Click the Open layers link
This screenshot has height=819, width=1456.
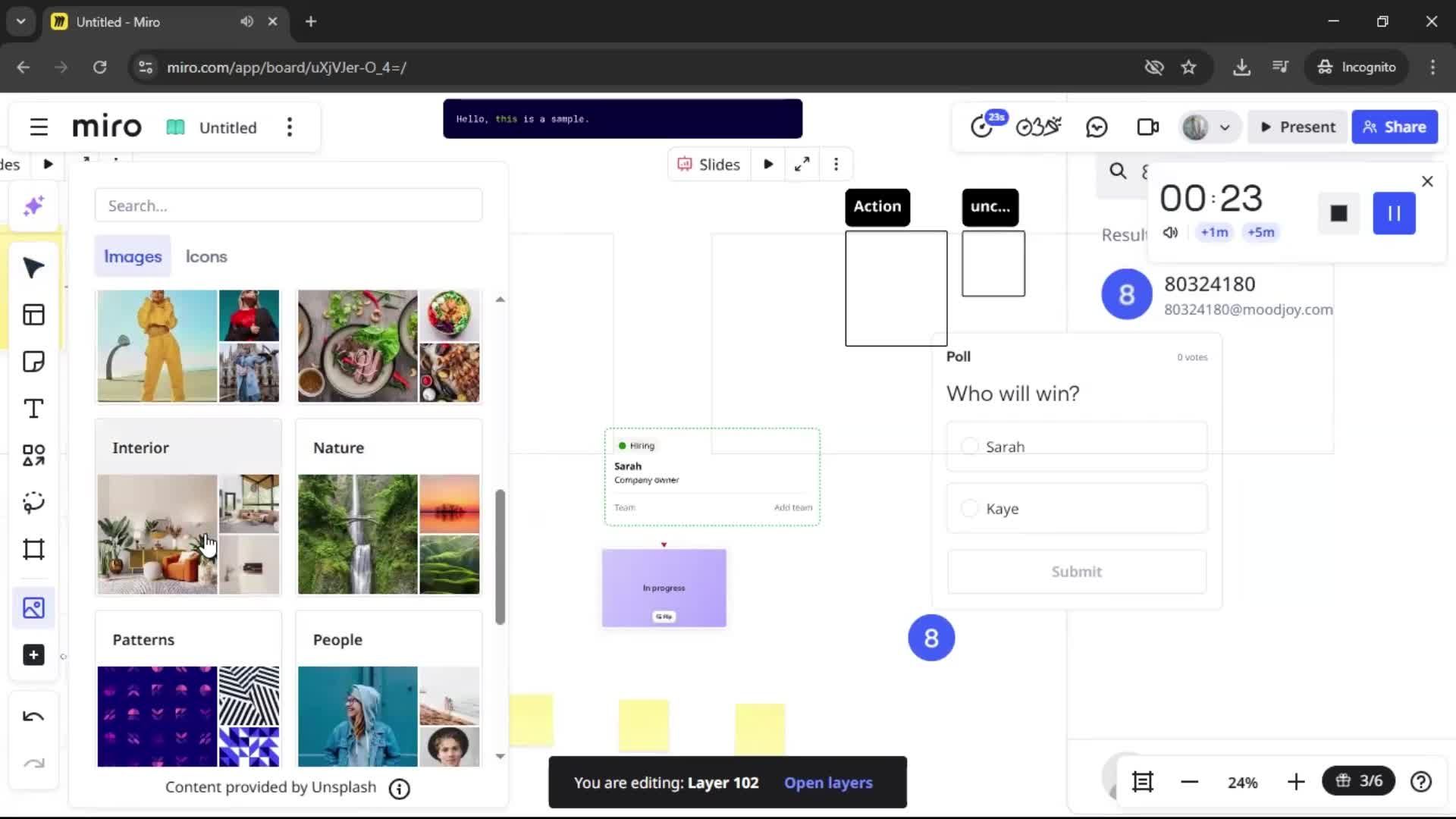[828, 783]
